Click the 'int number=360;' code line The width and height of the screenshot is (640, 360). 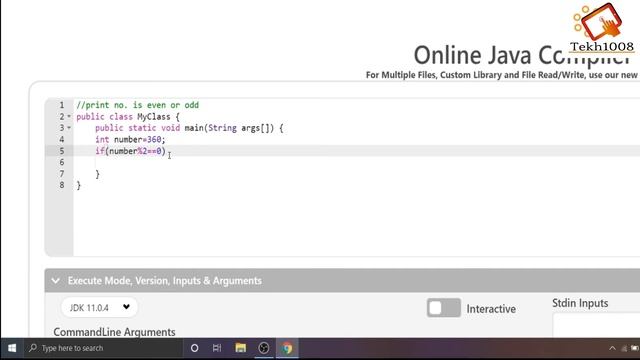point(130,140)
